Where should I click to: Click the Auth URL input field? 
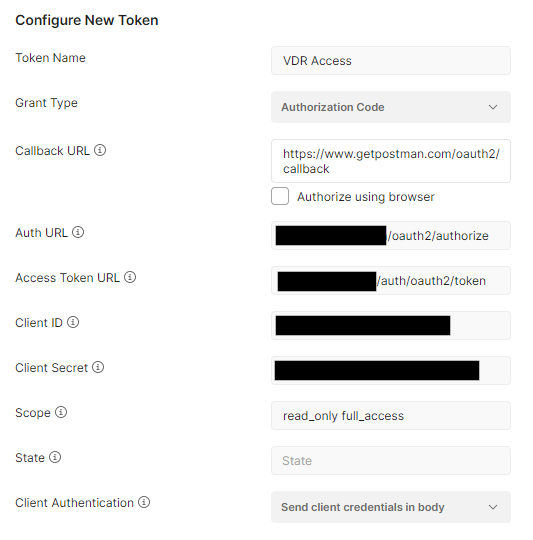[391, 236]
